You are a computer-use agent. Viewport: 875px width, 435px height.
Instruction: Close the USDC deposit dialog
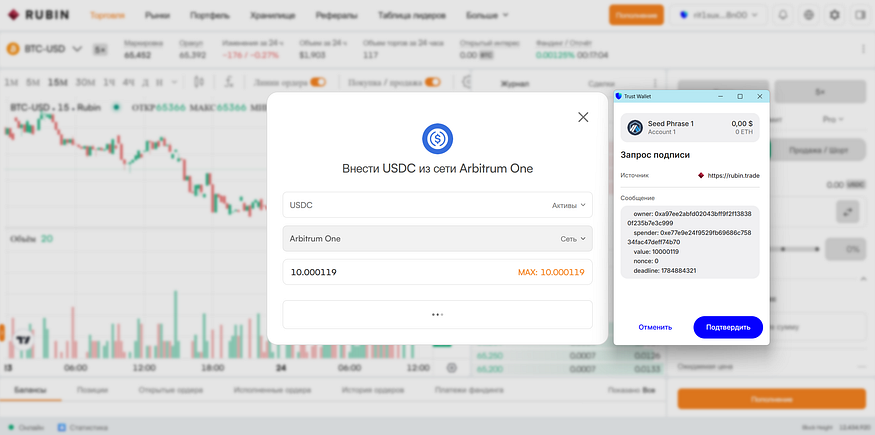coord(583,117)
